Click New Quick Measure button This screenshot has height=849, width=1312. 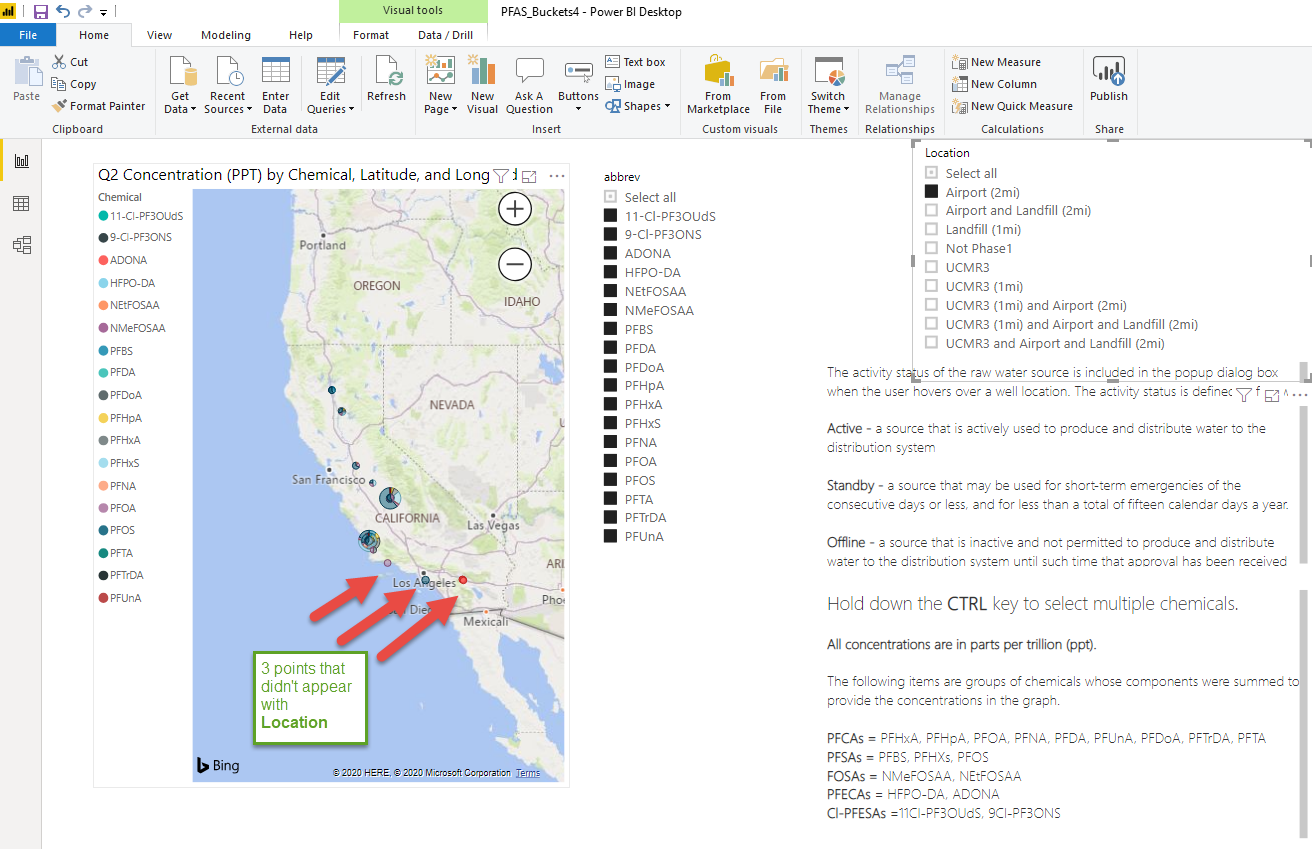pyautogui.click(x=1012, y=106)
